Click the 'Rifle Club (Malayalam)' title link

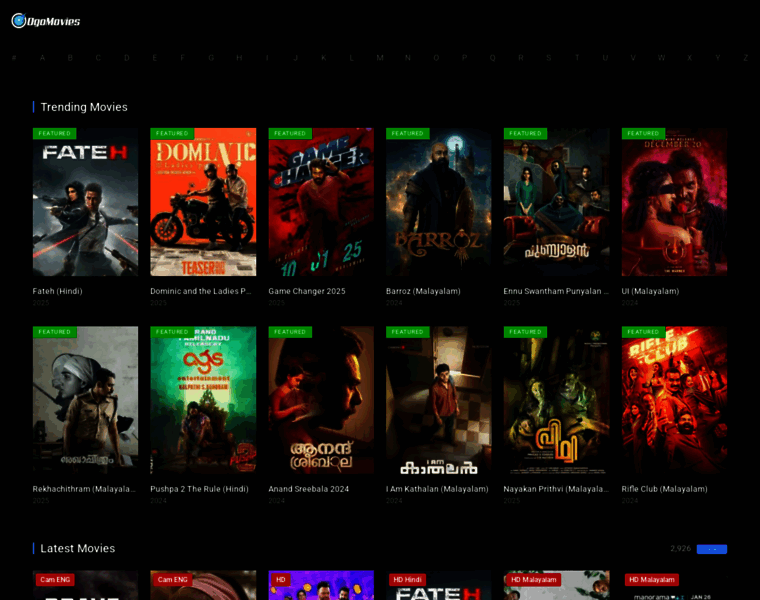(665, 489)
